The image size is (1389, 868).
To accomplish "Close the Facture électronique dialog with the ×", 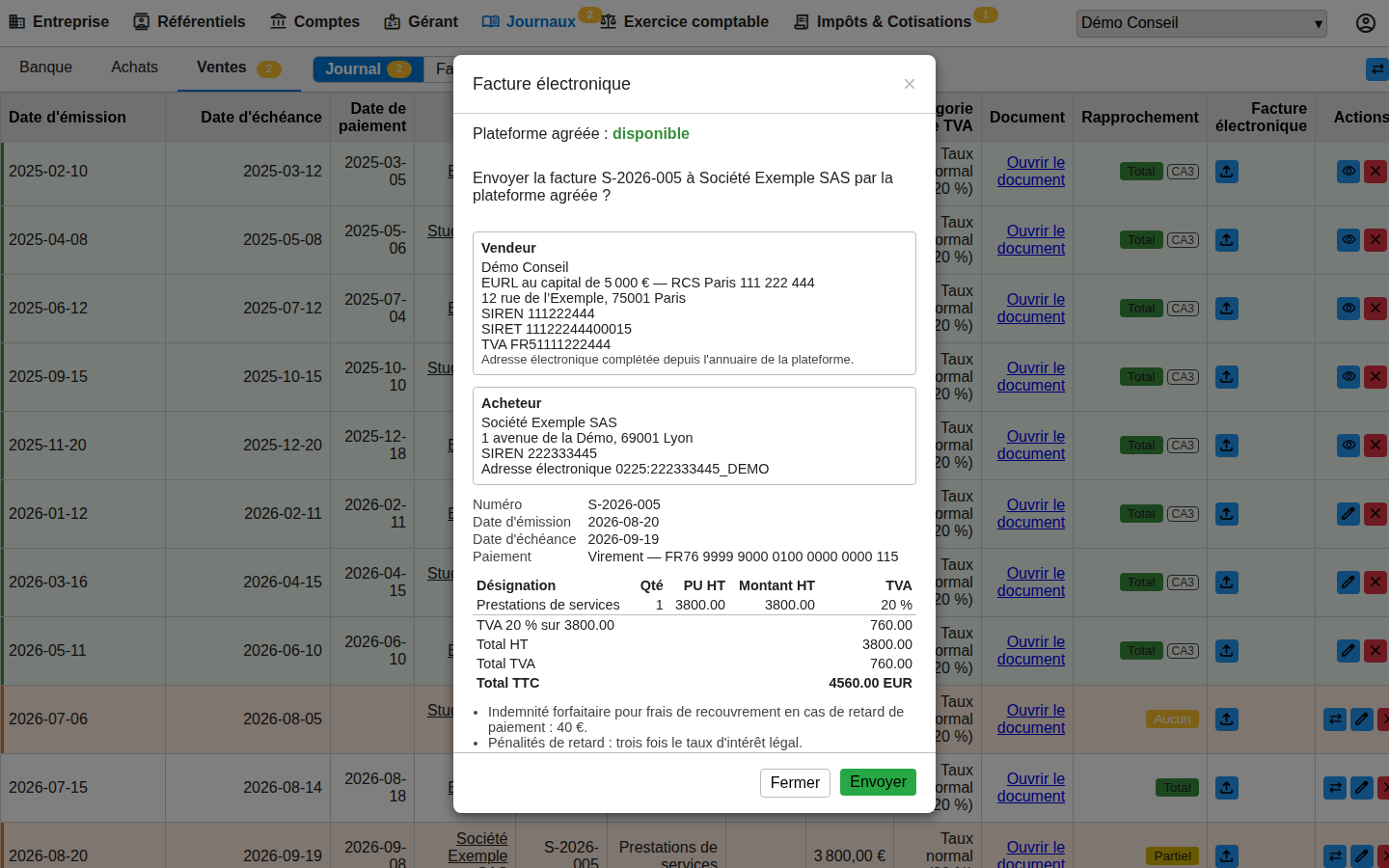I will pos(910,85).
